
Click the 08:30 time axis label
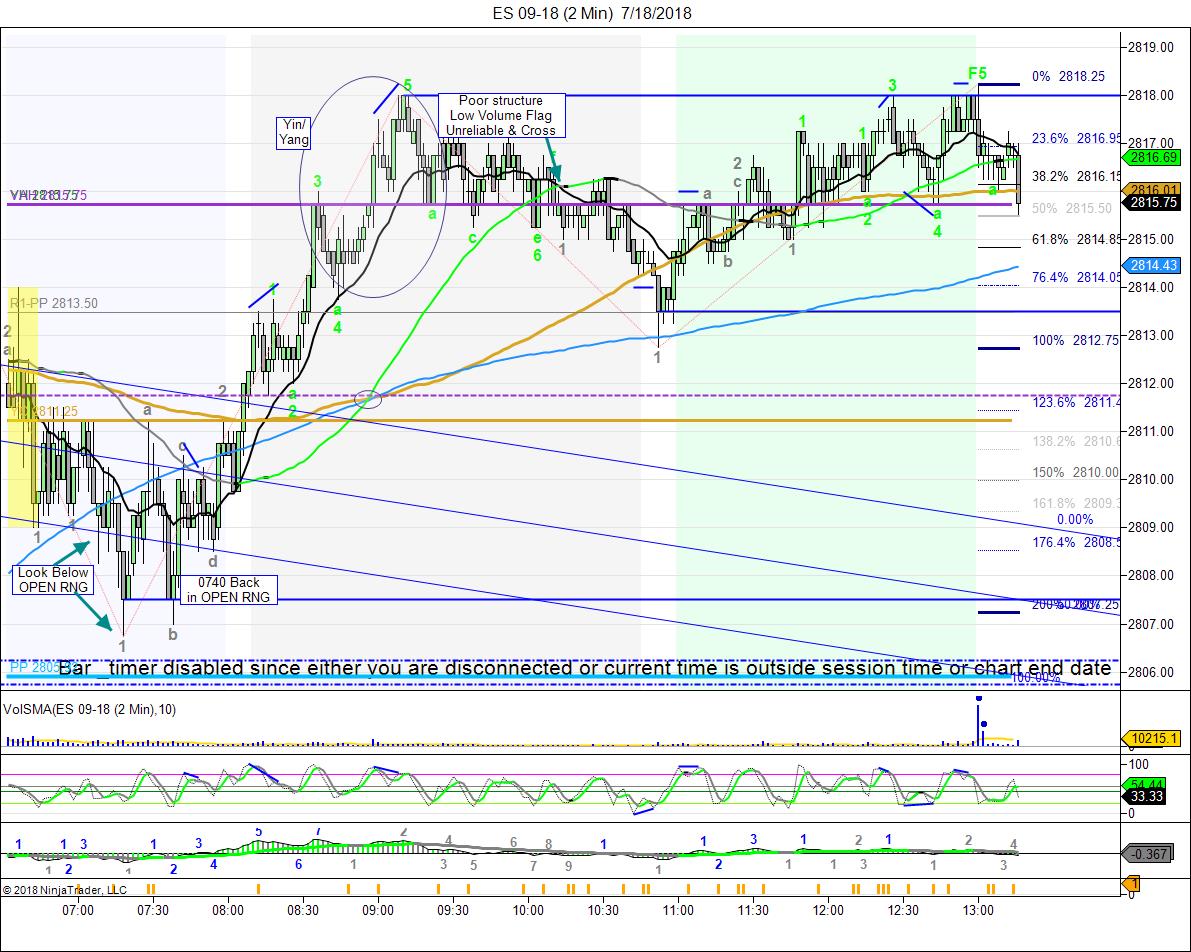(x=303, y=910)
